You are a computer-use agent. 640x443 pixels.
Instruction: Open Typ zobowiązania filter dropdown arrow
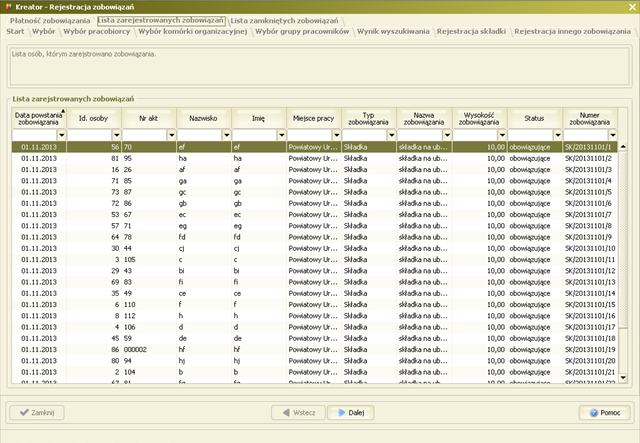tap(392, 135)
